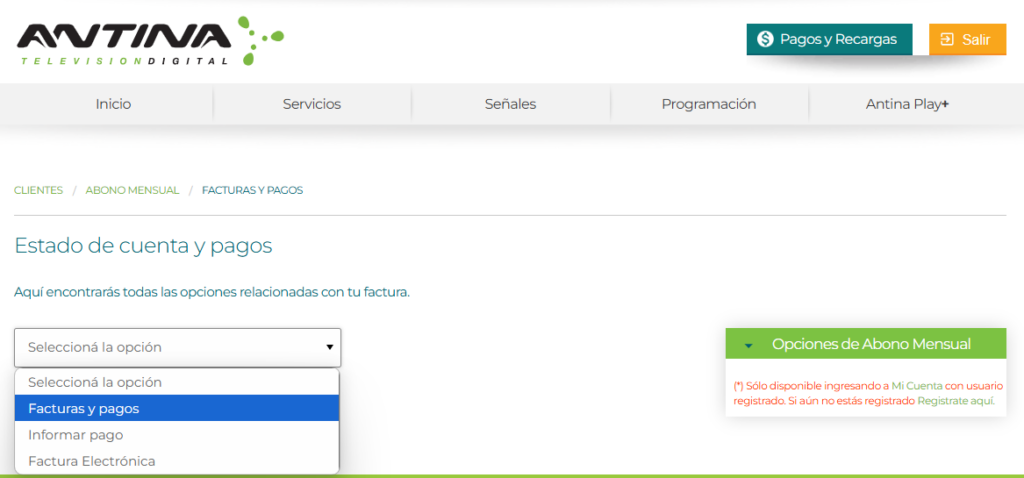Select Factura Electrónica in the dropdown list
Image resolution: width=1024 pixels, height=478 pixels.
pyautogui.click(x=177, y=461)
